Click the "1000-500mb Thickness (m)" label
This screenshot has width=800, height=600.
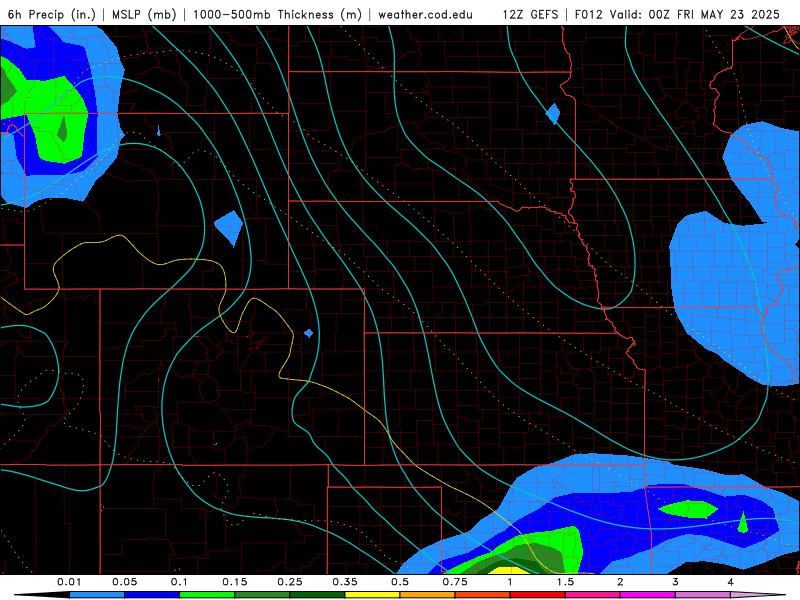[x=277, y=14]
